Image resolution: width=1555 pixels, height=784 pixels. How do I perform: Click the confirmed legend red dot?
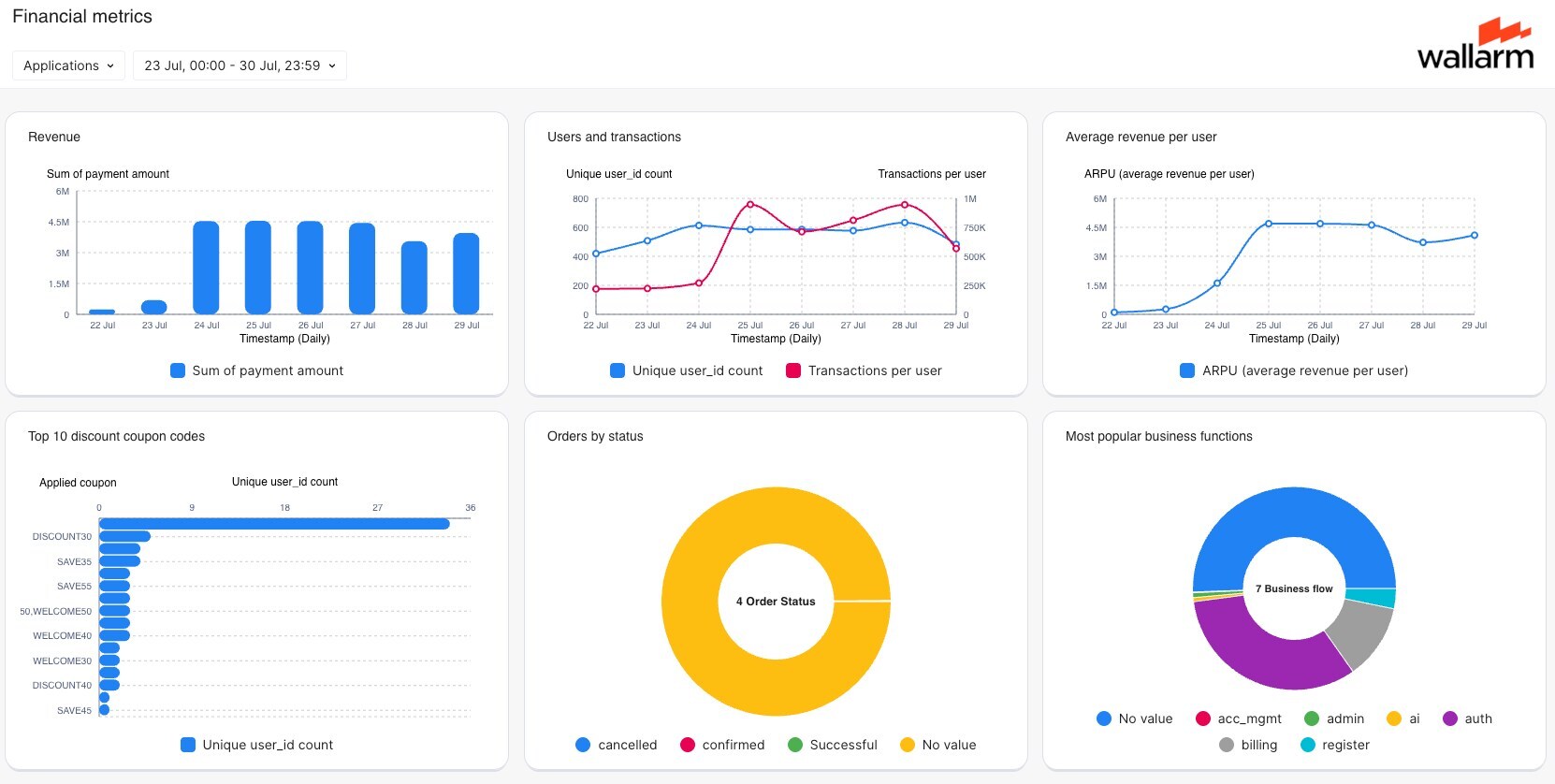pyautogui.click(x=688, y=745)
